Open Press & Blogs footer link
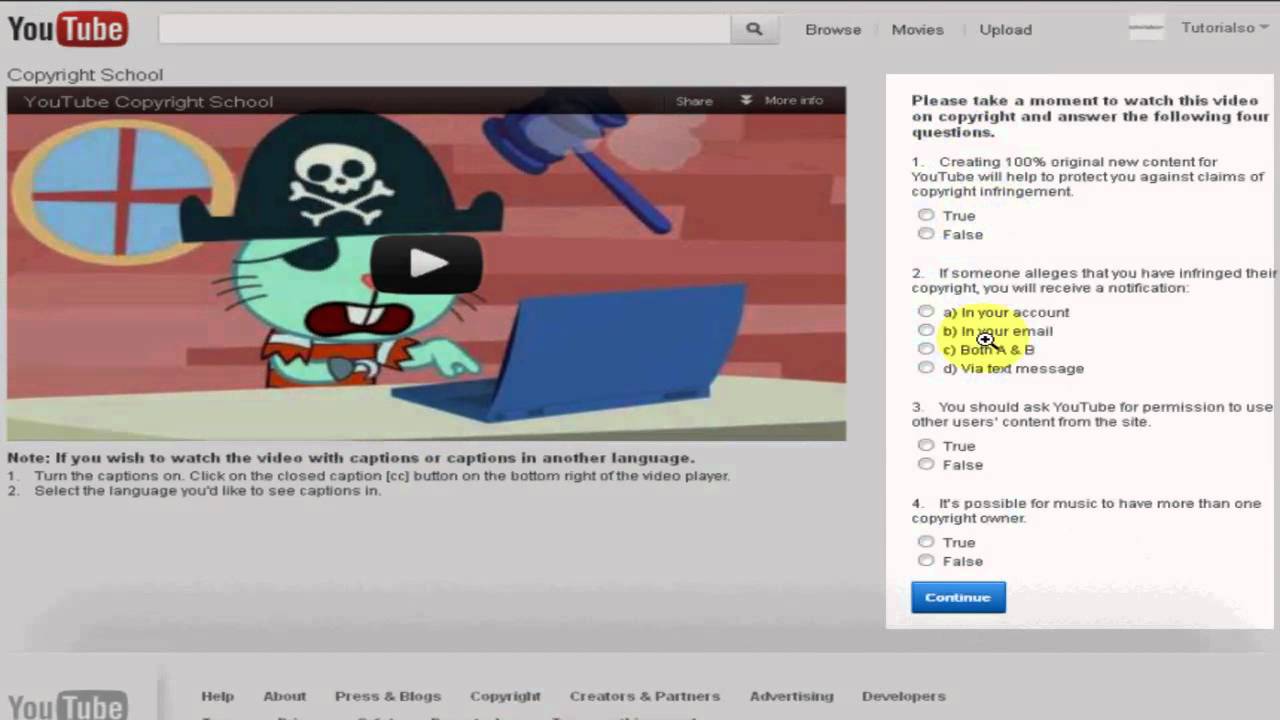The image size is (1280, 720). (x=388, y=696)
